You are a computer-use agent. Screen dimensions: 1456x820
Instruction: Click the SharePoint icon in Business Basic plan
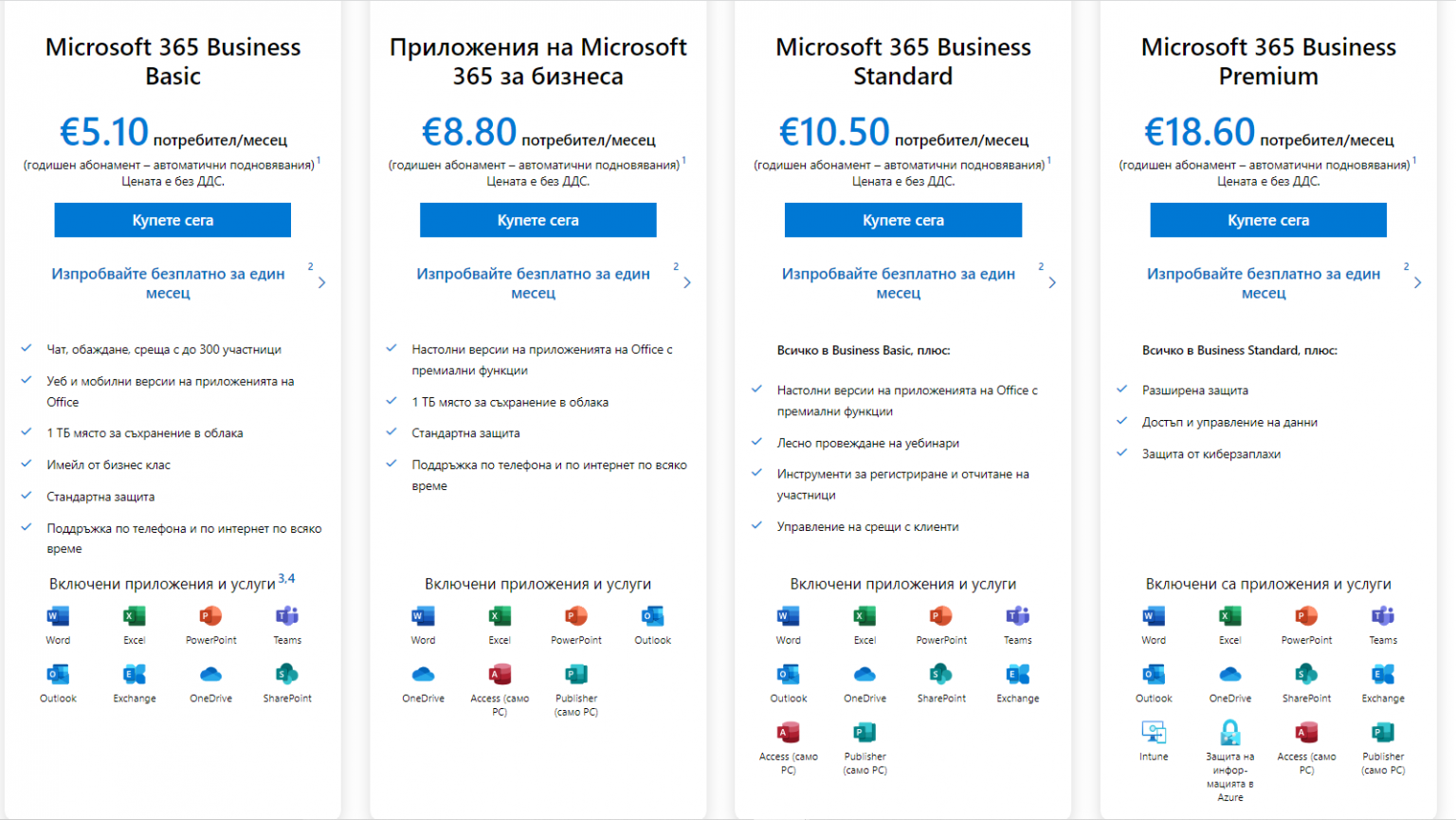point(287,675)
